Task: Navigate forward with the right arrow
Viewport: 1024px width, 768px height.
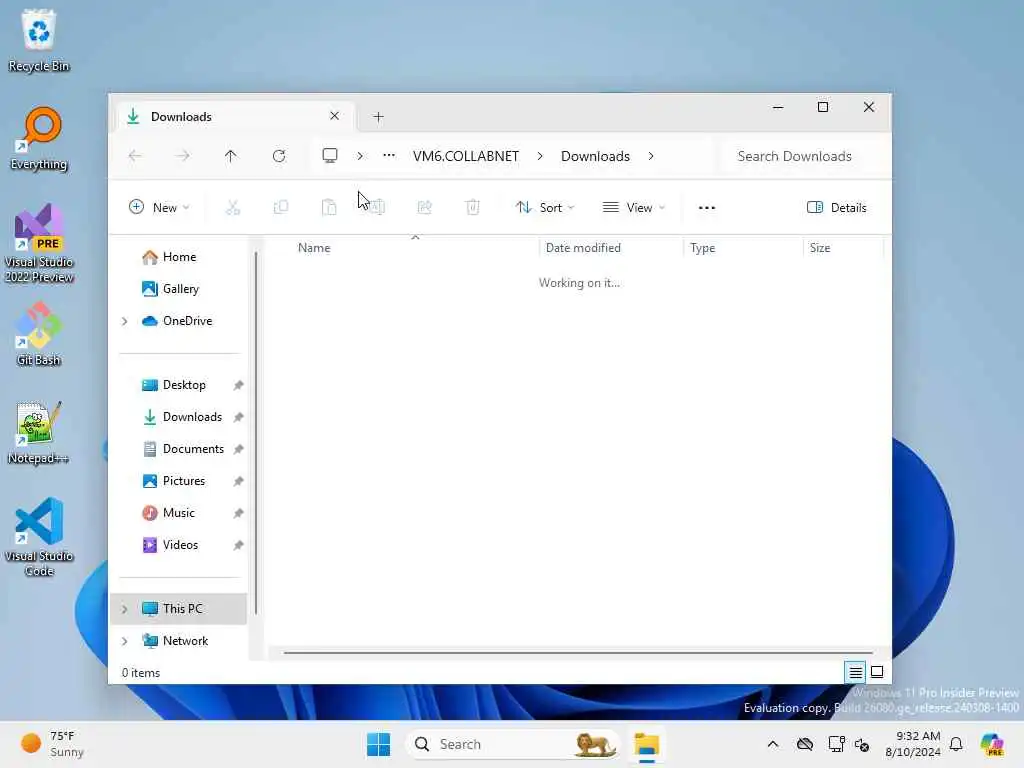Action: (183, 156)
